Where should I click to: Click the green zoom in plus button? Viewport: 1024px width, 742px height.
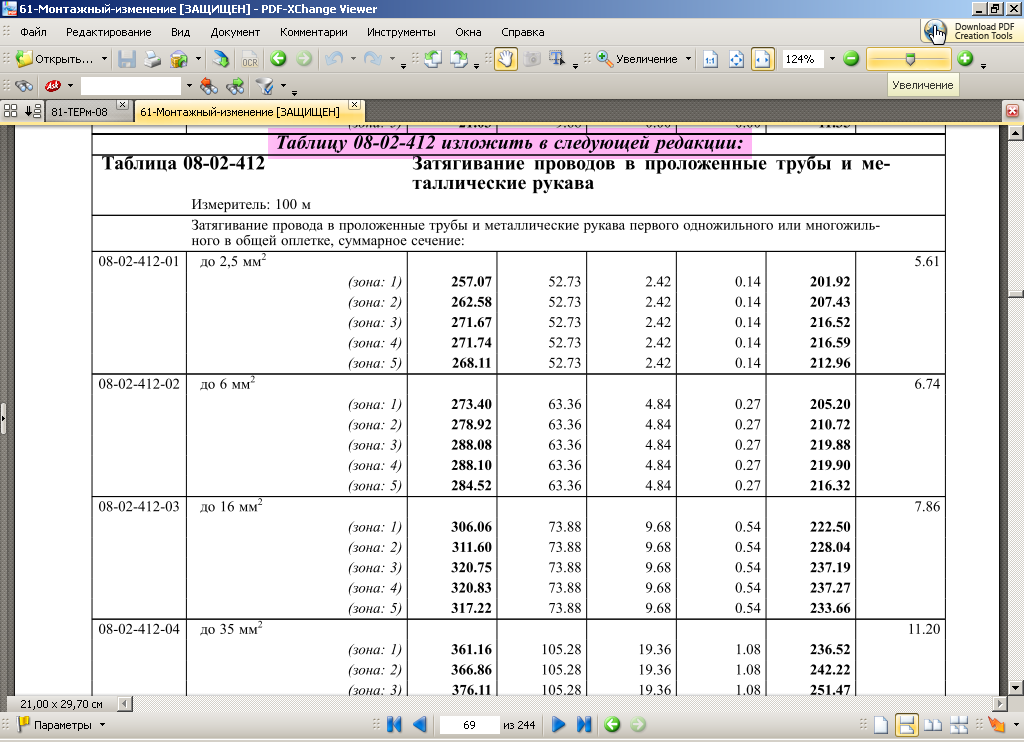pyautogui.click(x=965, y=59)
